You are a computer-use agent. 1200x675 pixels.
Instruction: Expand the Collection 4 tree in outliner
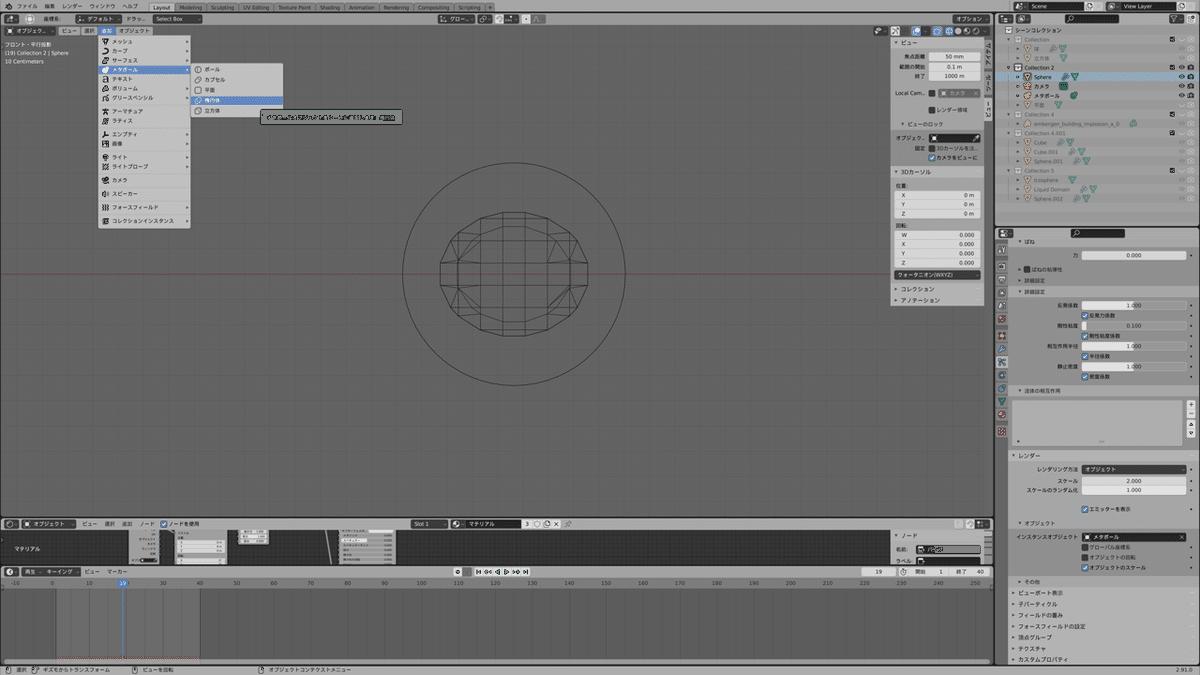point(1010,114)
